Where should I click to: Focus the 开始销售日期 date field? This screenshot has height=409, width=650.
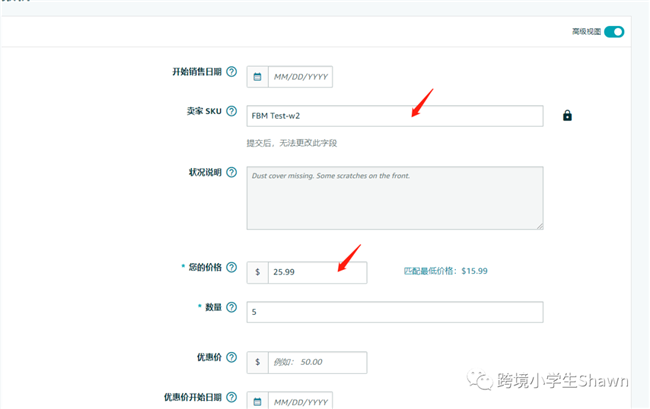pos(301,77)
